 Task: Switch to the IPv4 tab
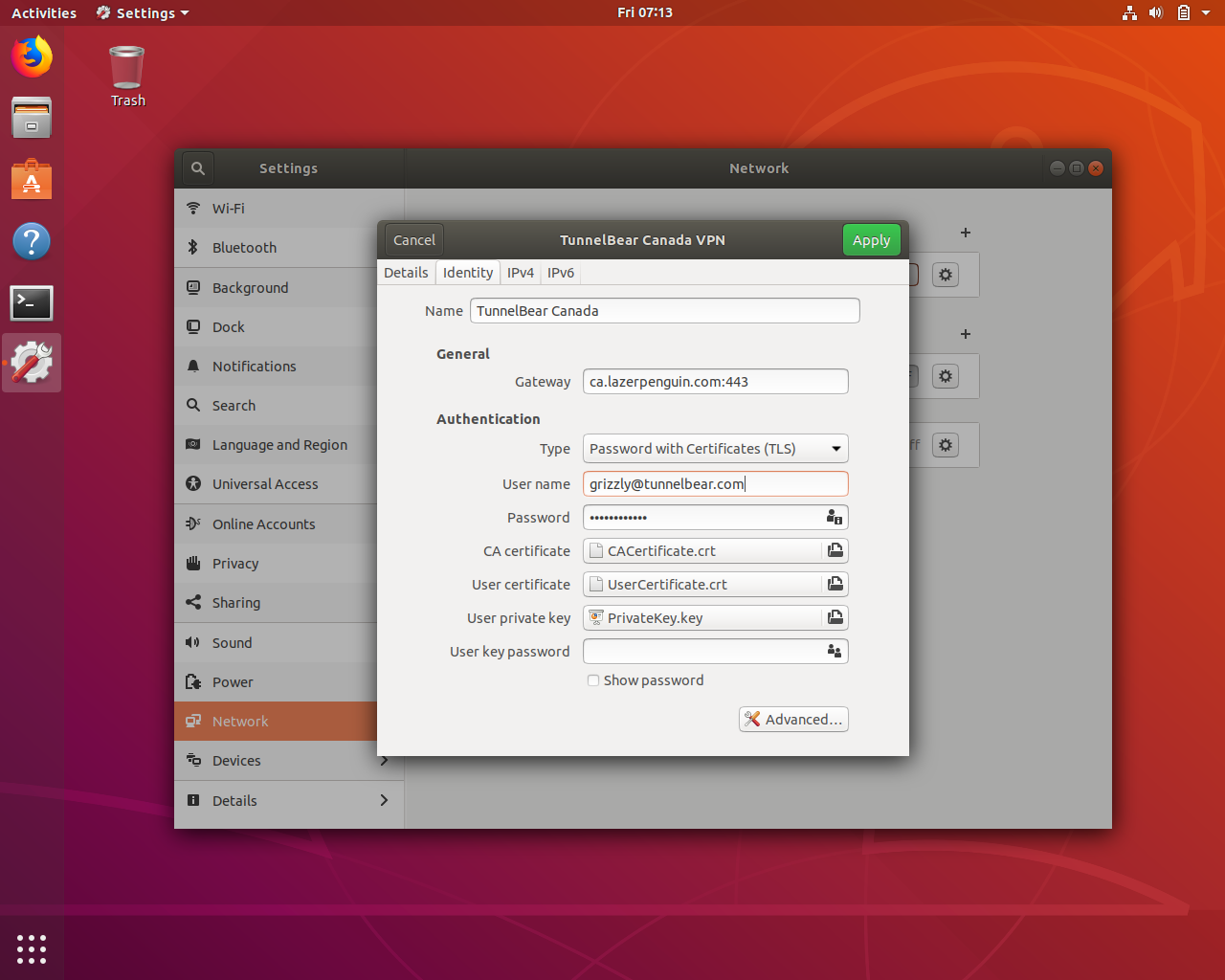coord(521,273)
